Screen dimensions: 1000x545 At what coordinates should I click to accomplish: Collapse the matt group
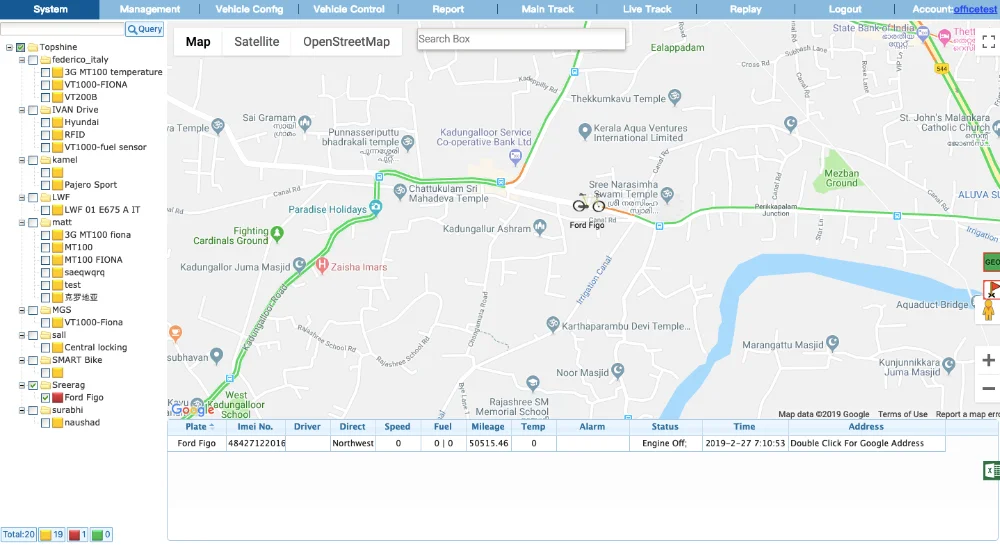click(22, 222)
